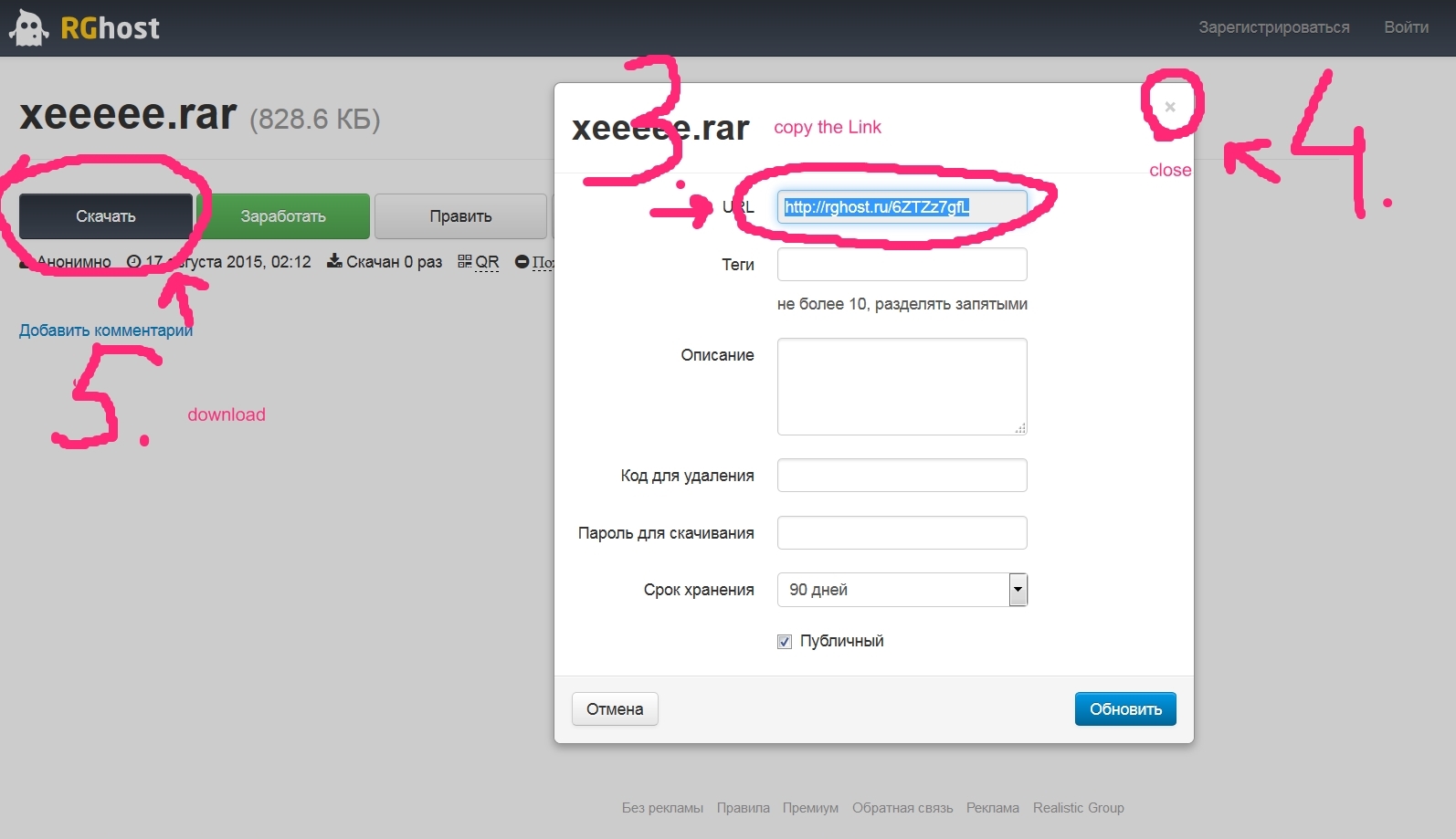Click the green Заработать button
Viewport: 1456px width, 839px height.
pos(283,216)
